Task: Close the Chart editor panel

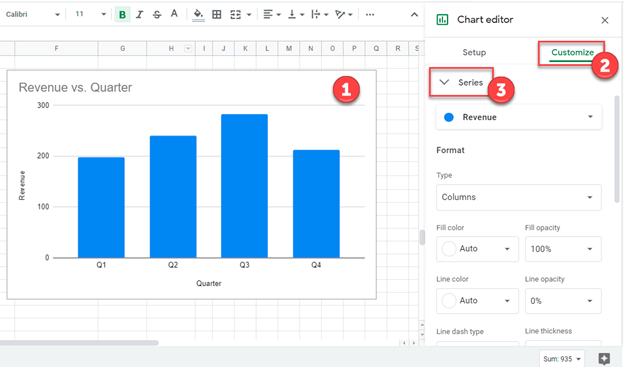Action: click(604, 20)
